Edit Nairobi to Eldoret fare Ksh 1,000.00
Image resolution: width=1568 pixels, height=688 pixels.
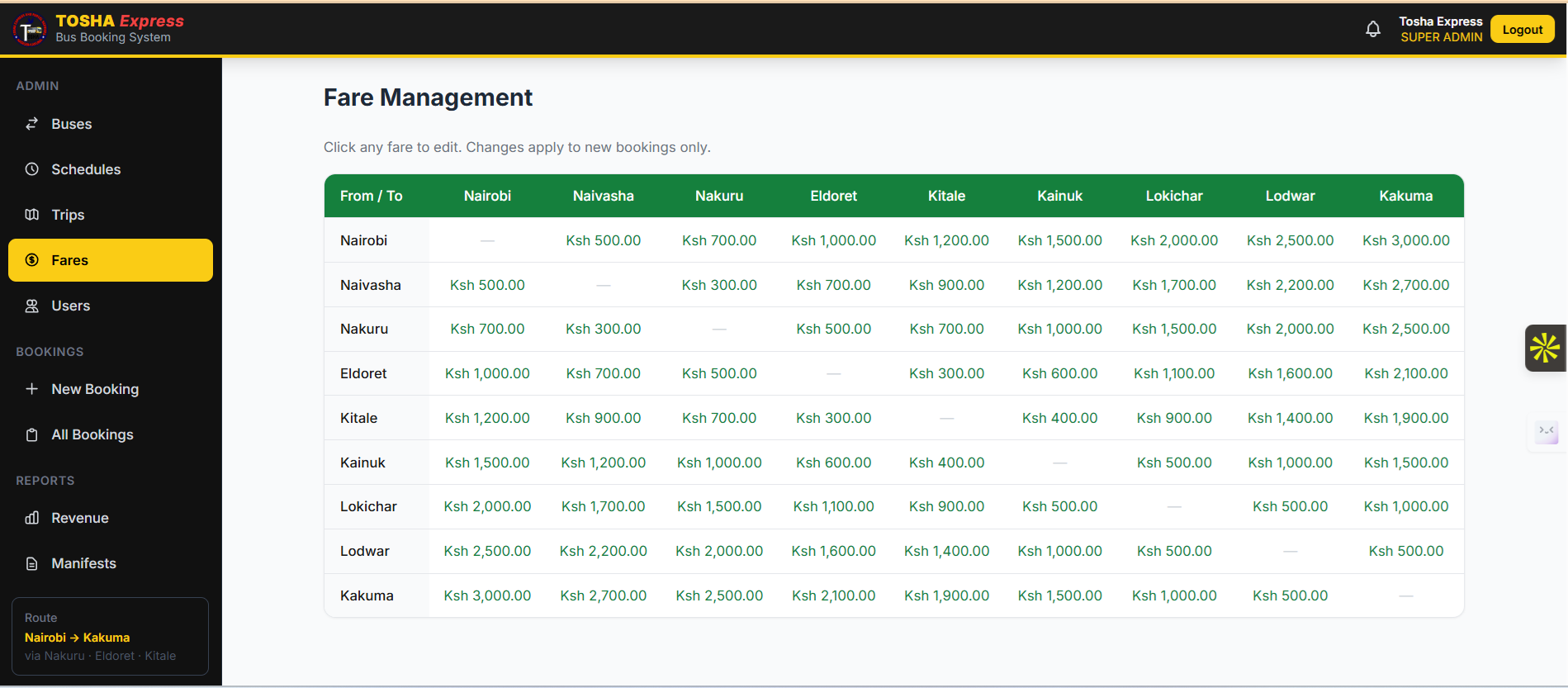[x=834, y=240]
